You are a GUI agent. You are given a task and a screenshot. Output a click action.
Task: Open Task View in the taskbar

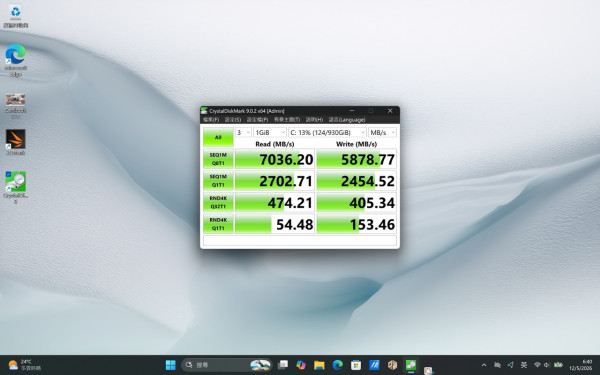(283, 365)
